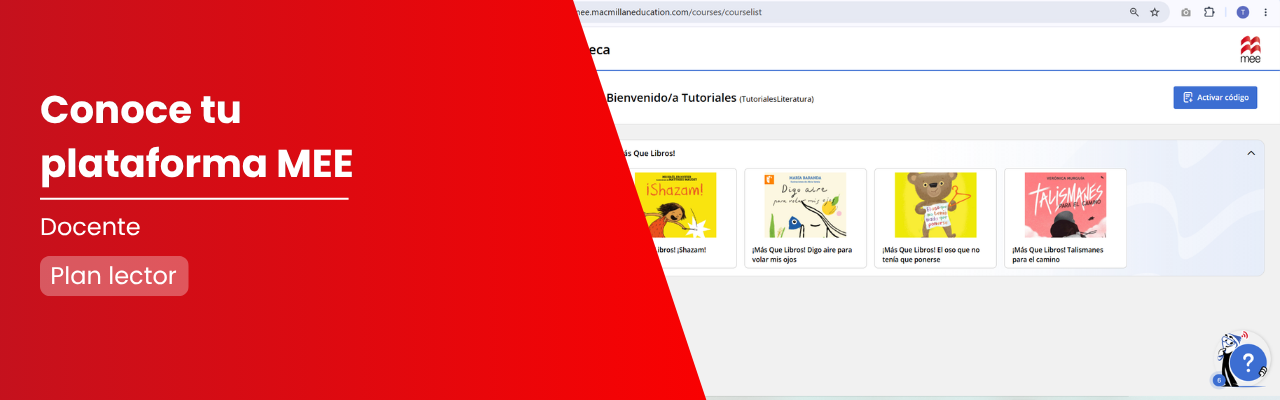1280x400 pixels.
Task: Click the Activar código button
Action: [1215, 97]
